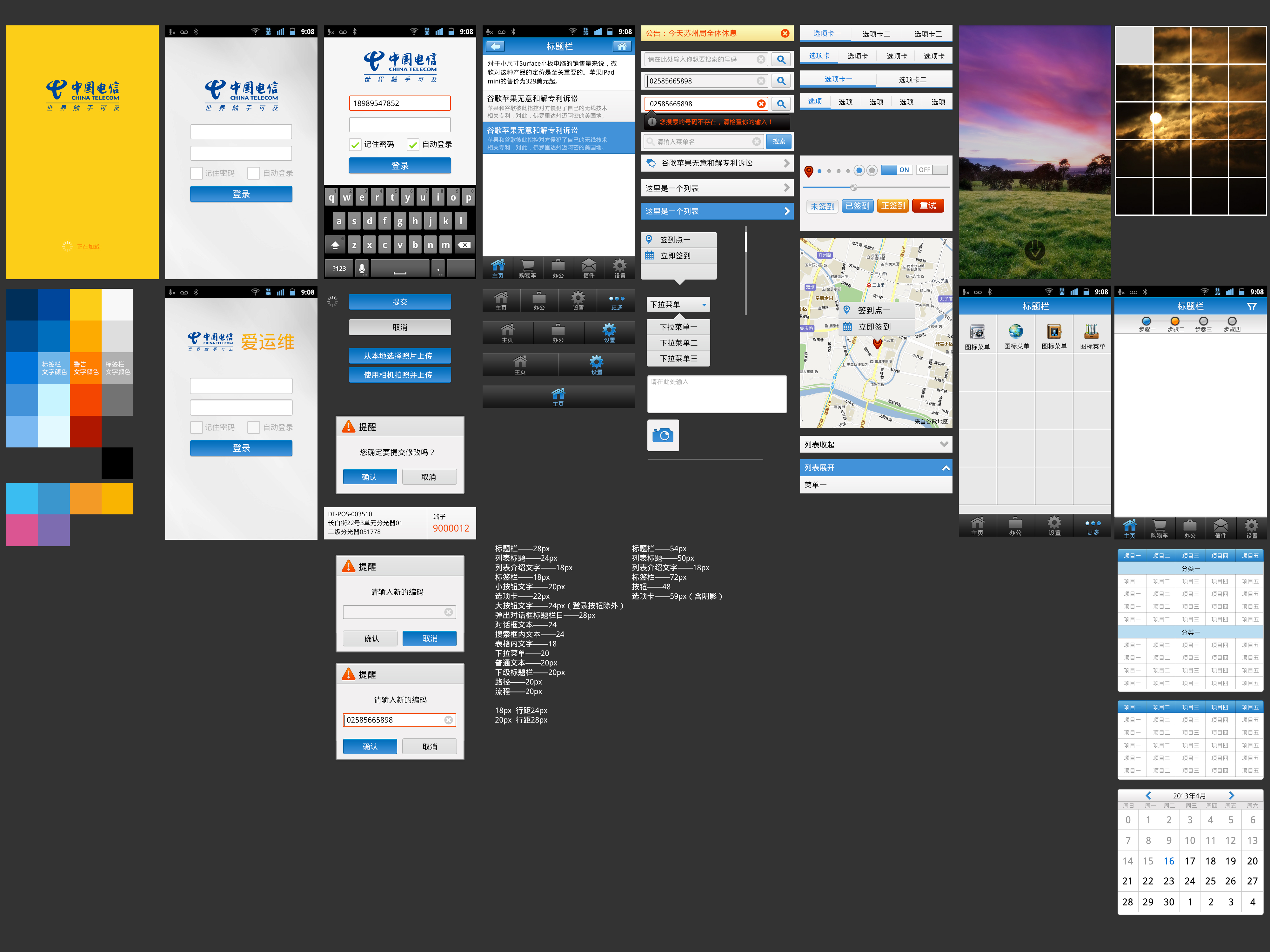
Task: Click the back arrow in the title bar
Action: [495, 46]
